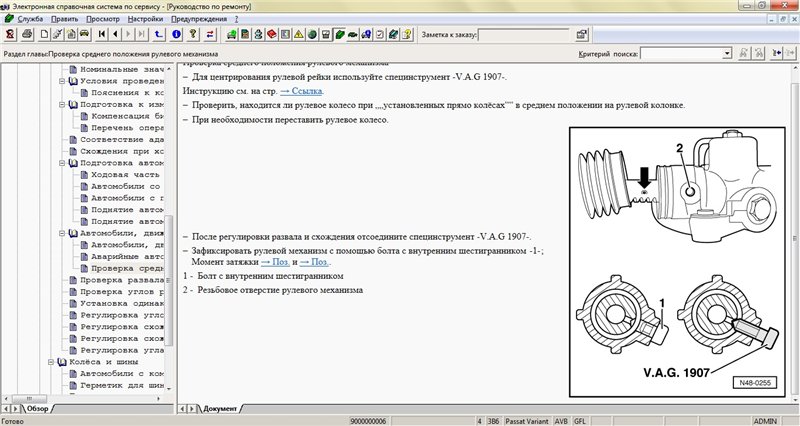Click the tree panel horizontal scrollbar thumb

(x=29, y=398)
